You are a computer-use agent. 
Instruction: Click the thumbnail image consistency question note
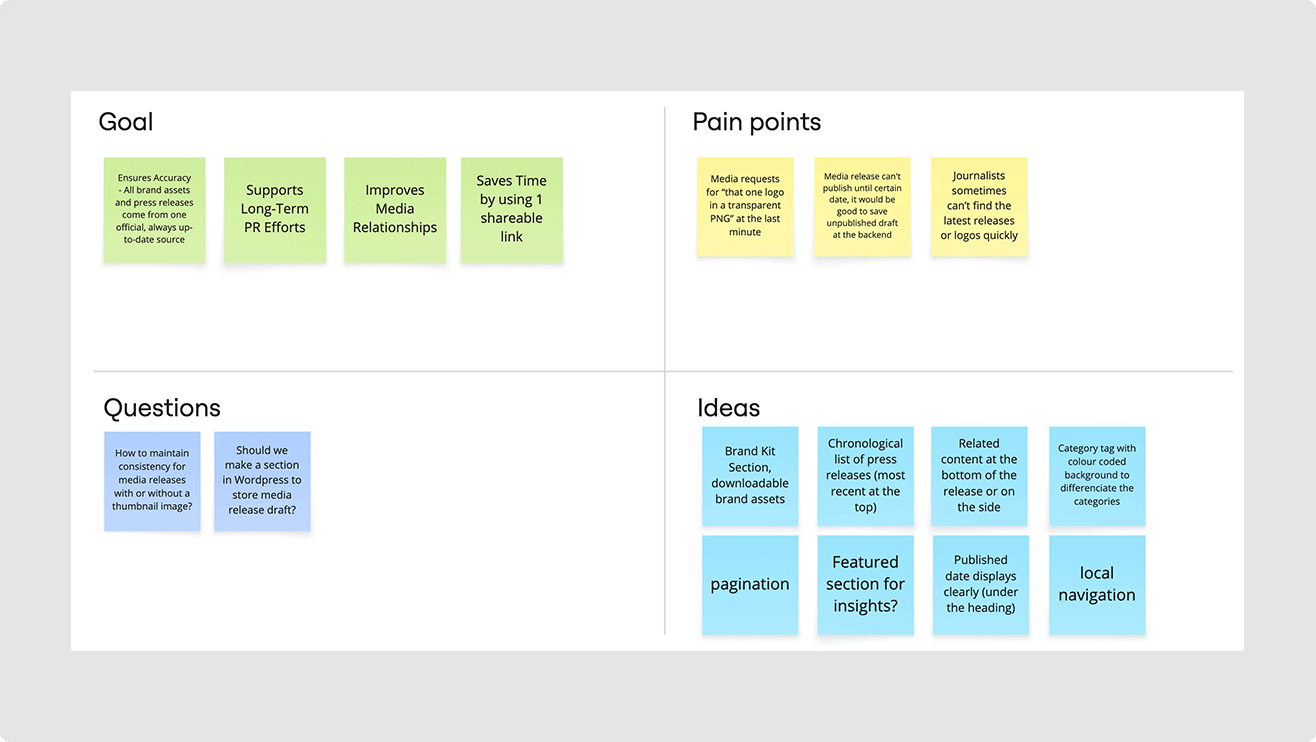click(152, 480)
